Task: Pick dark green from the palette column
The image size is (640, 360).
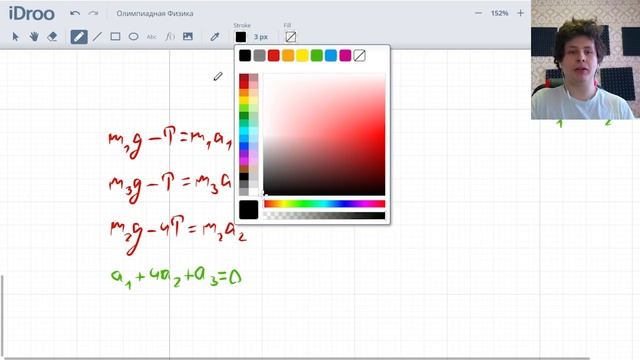Action: coord(244,116)
